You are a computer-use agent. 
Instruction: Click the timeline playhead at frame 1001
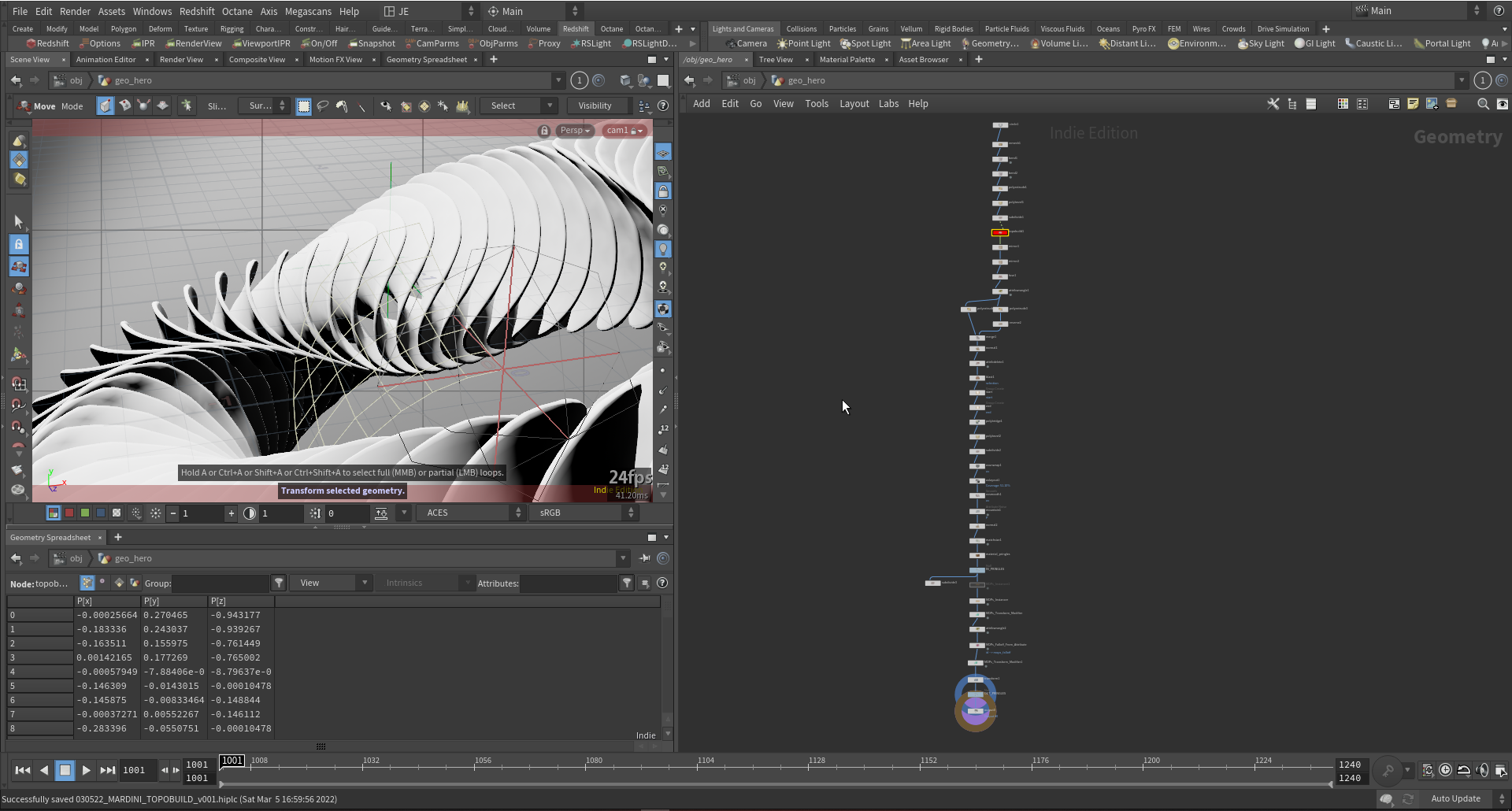(232, 761)
